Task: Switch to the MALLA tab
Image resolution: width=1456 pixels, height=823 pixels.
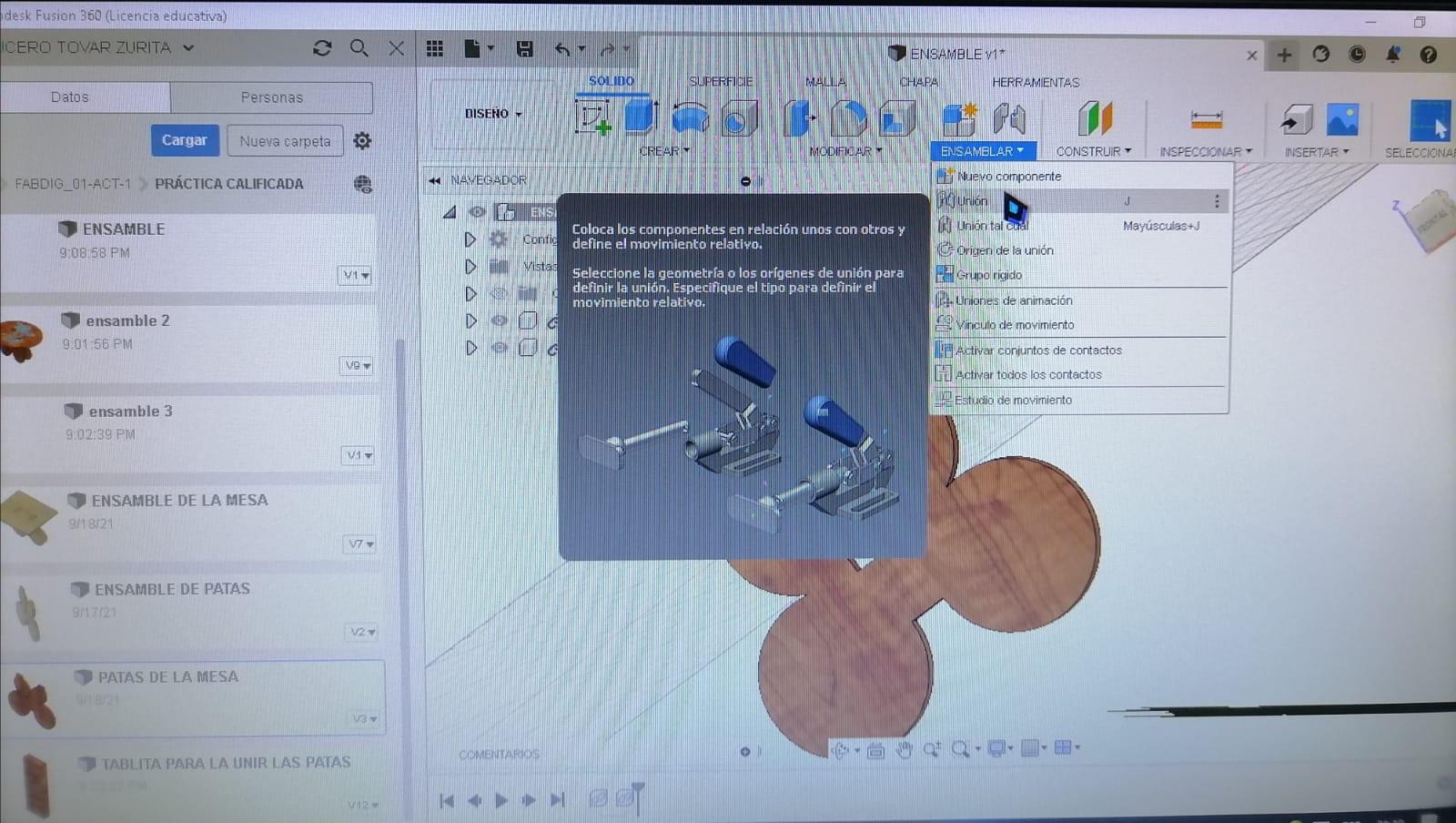Action: pos(825,82)
